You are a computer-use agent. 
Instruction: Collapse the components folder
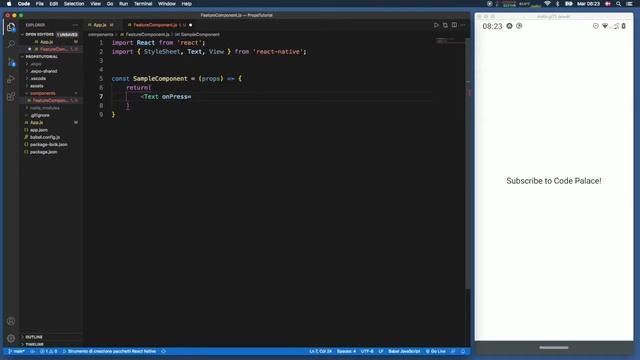point(42,93)
